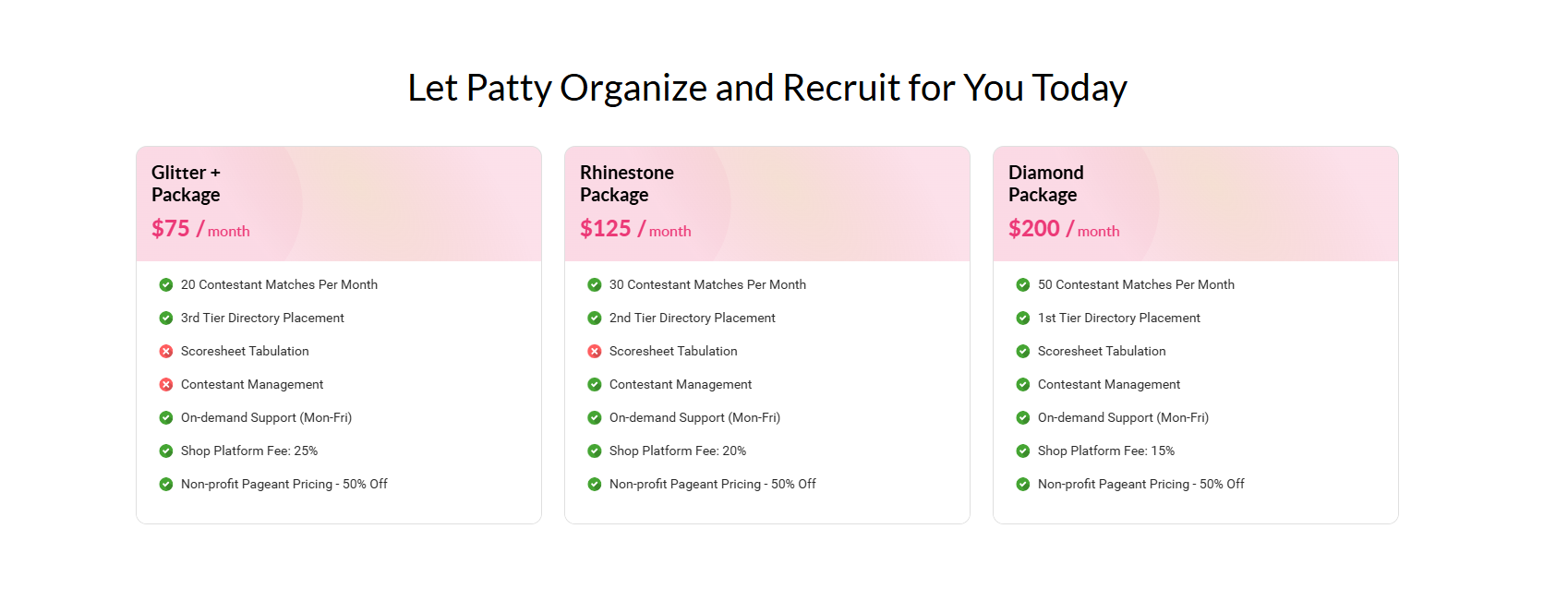Click green check beside Shop Platform Fee: 25%
This screenshot has width=1568, height=589.
(166, 451)
